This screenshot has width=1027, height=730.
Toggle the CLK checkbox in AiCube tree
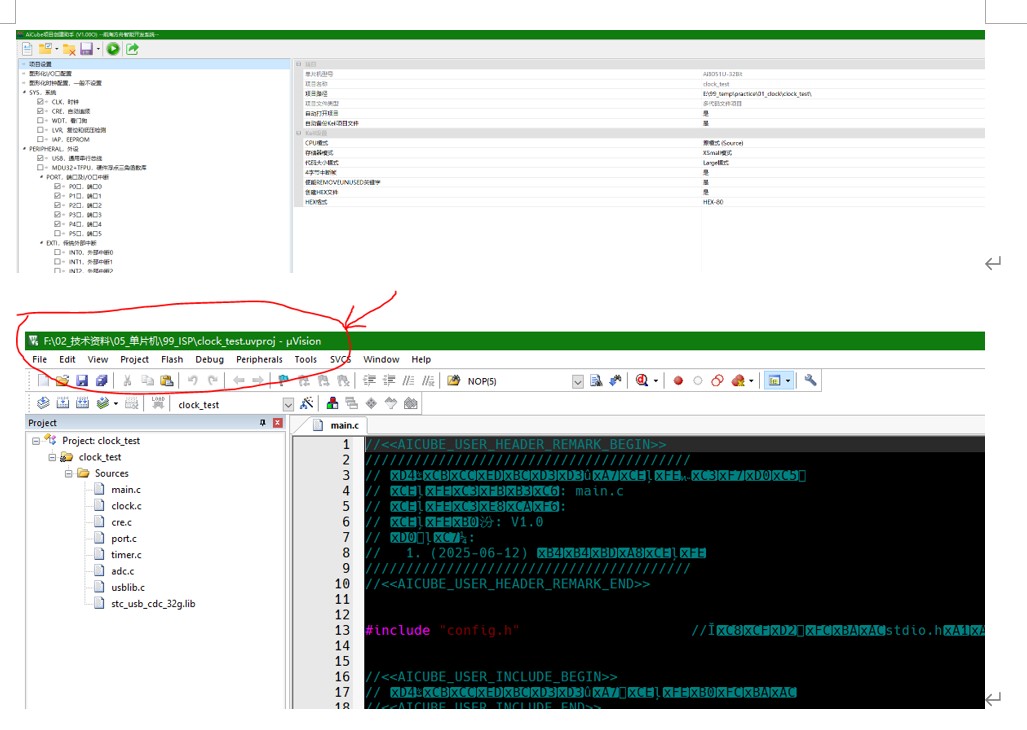41,102
